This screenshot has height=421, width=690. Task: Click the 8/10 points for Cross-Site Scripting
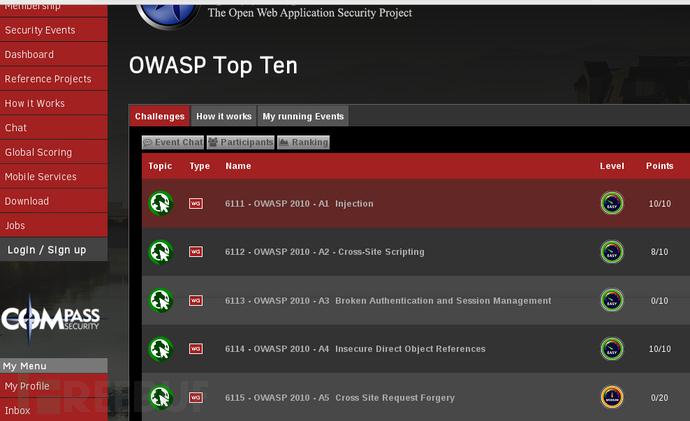659,252
